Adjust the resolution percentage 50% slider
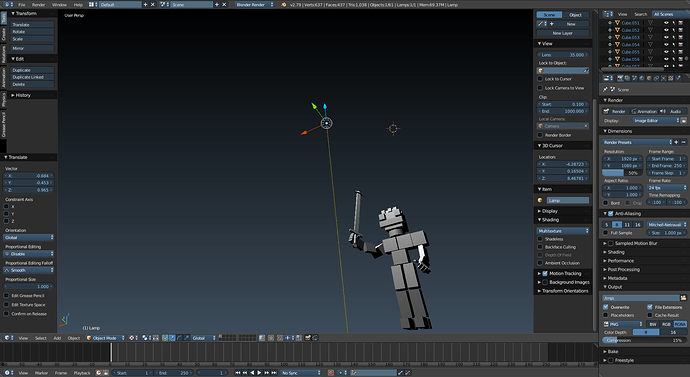 [x=622, y=173]
